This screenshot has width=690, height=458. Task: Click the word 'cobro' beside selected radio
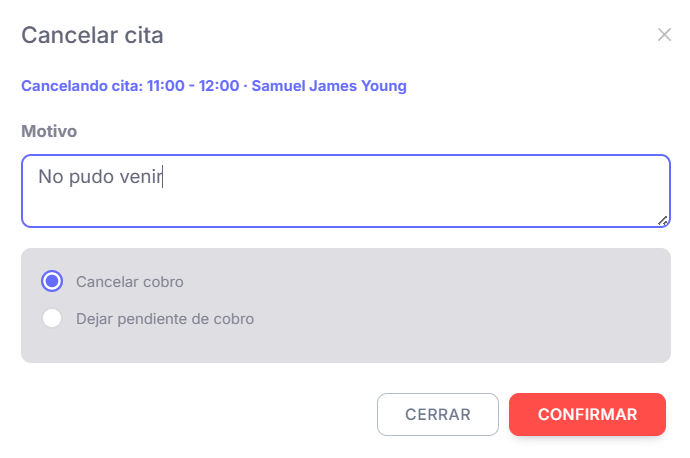(163, 282)
